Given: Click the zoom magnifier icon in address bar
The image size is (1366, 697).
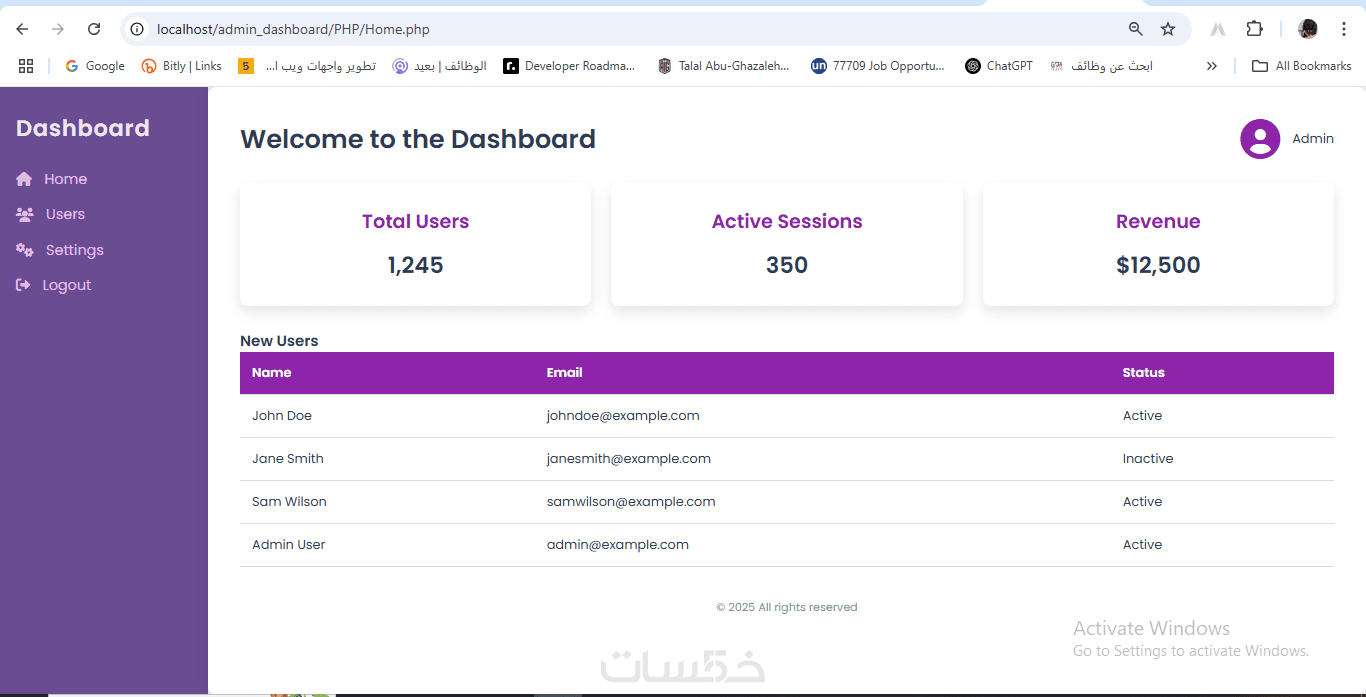Looking at the screenshot, I should [1136, 29].
